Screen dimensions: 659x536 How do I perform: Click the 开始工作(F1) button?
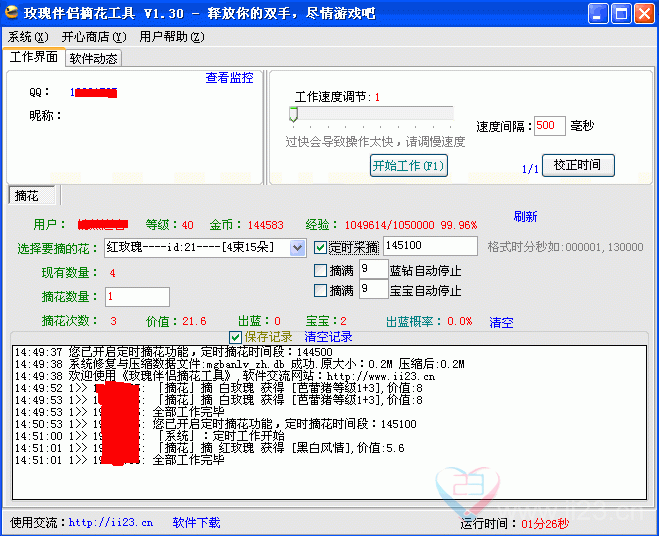click(409, 165)
